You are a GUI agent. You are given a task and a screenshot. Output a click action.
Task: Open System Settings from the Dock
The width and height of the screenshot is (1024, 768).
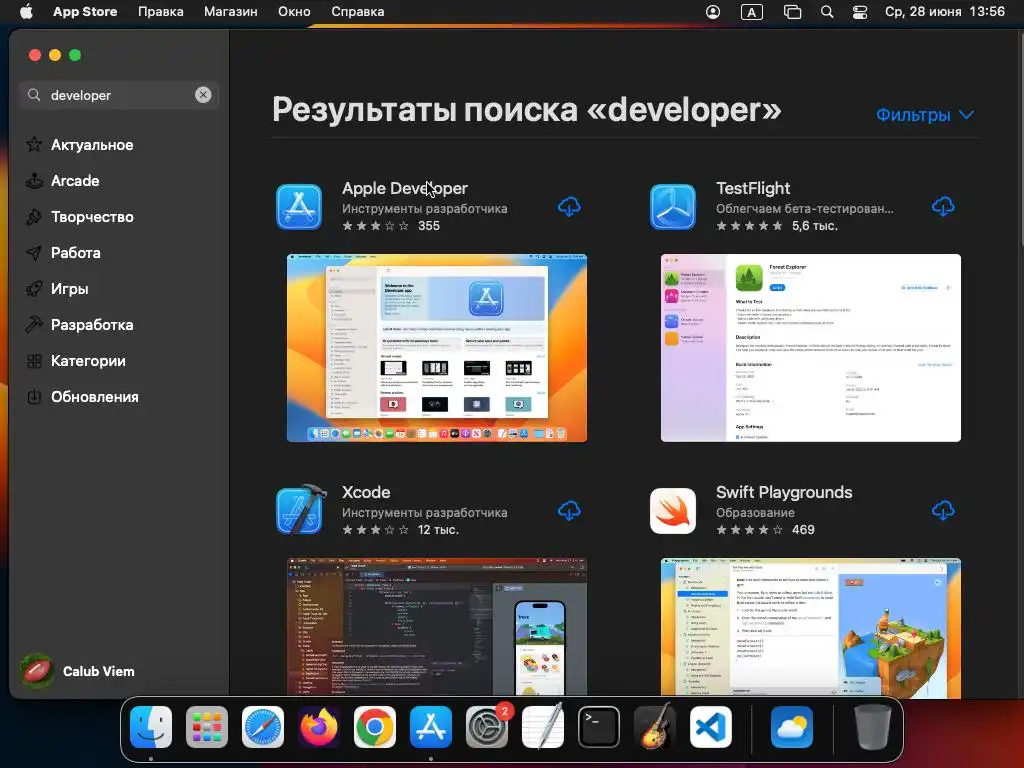487,727
